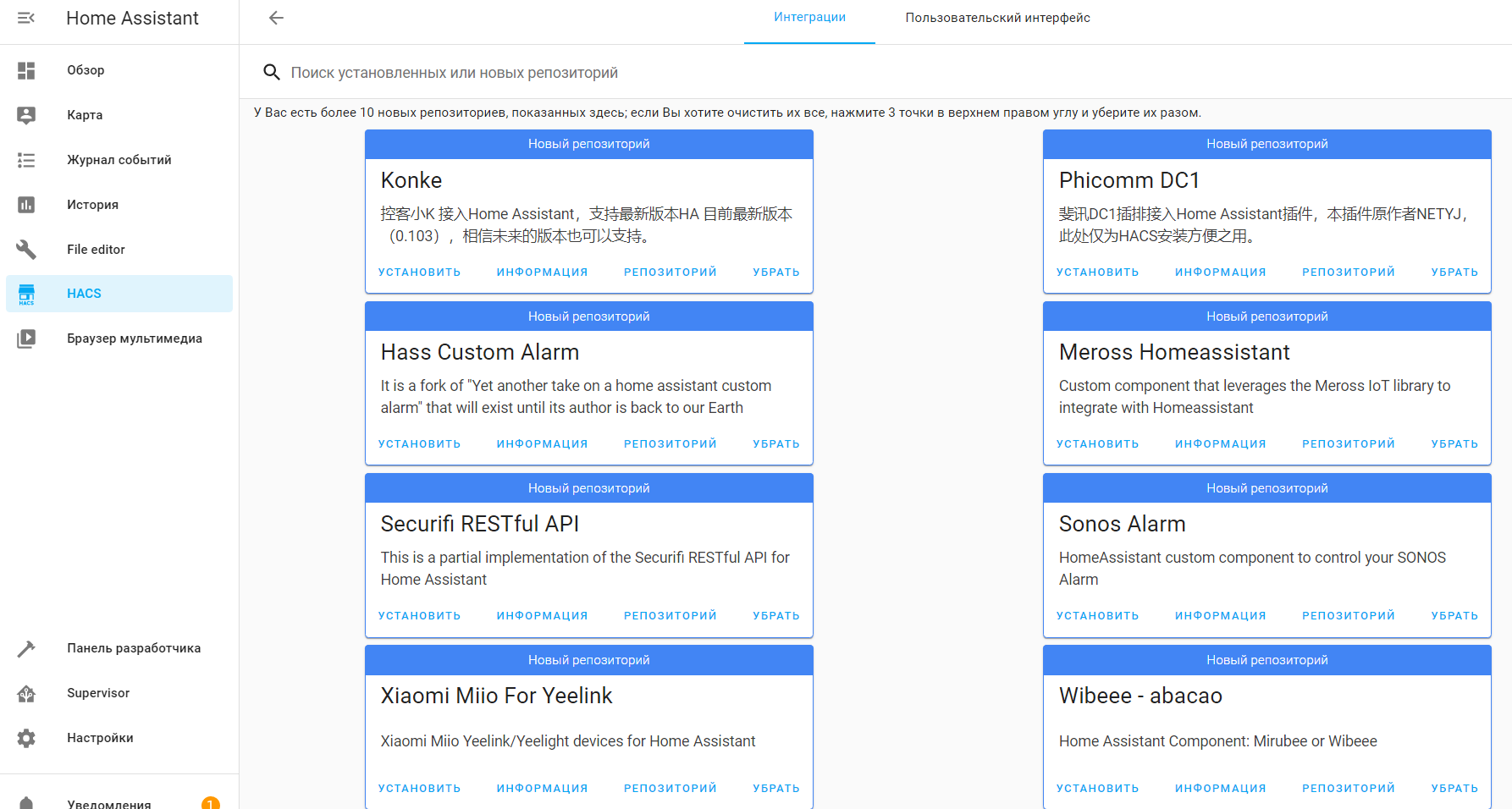Click the Konke card title
Image resolution: width=1512 pixels, height=809 pixels.
pos(411,180)
